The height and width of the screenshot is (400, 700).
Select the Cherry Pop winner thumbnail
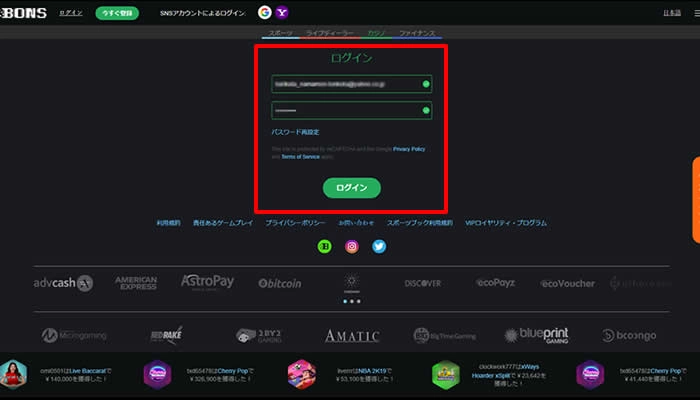[x=157, y=375]
